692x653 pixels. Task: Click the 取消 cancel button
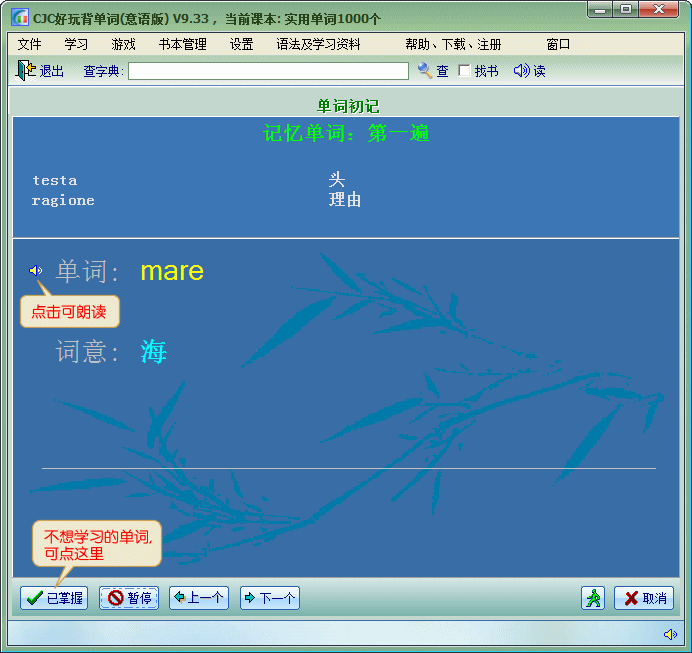[x=644, y=598]
